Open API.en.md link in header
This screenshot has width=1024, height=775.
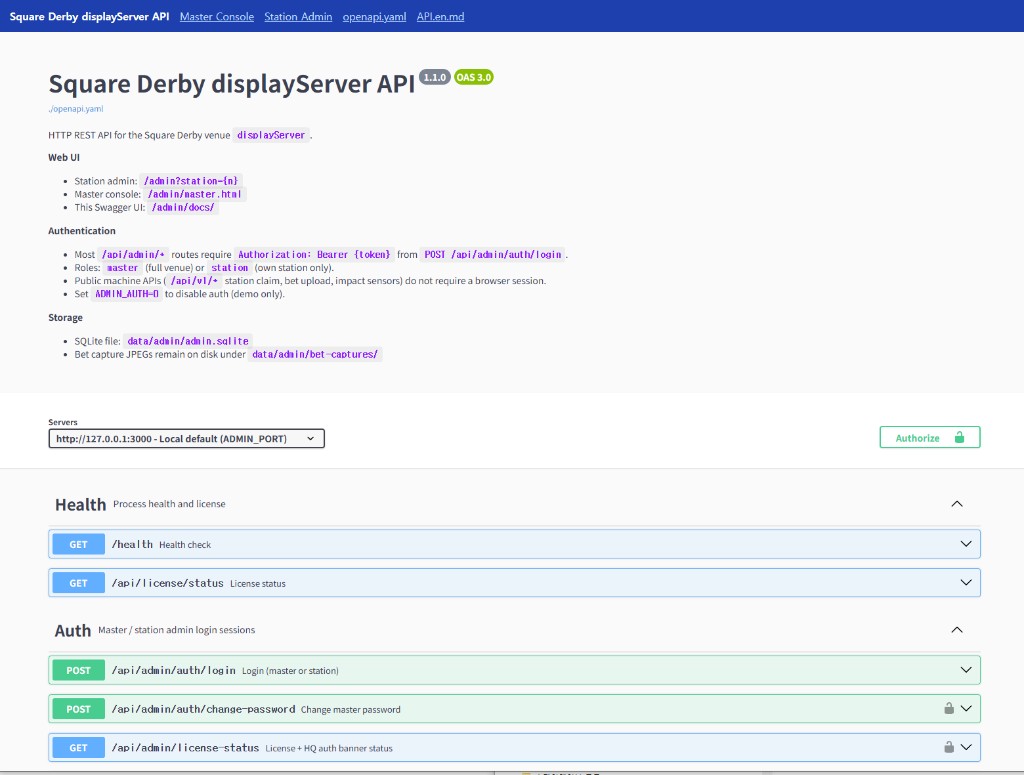[x=440, y=16]
